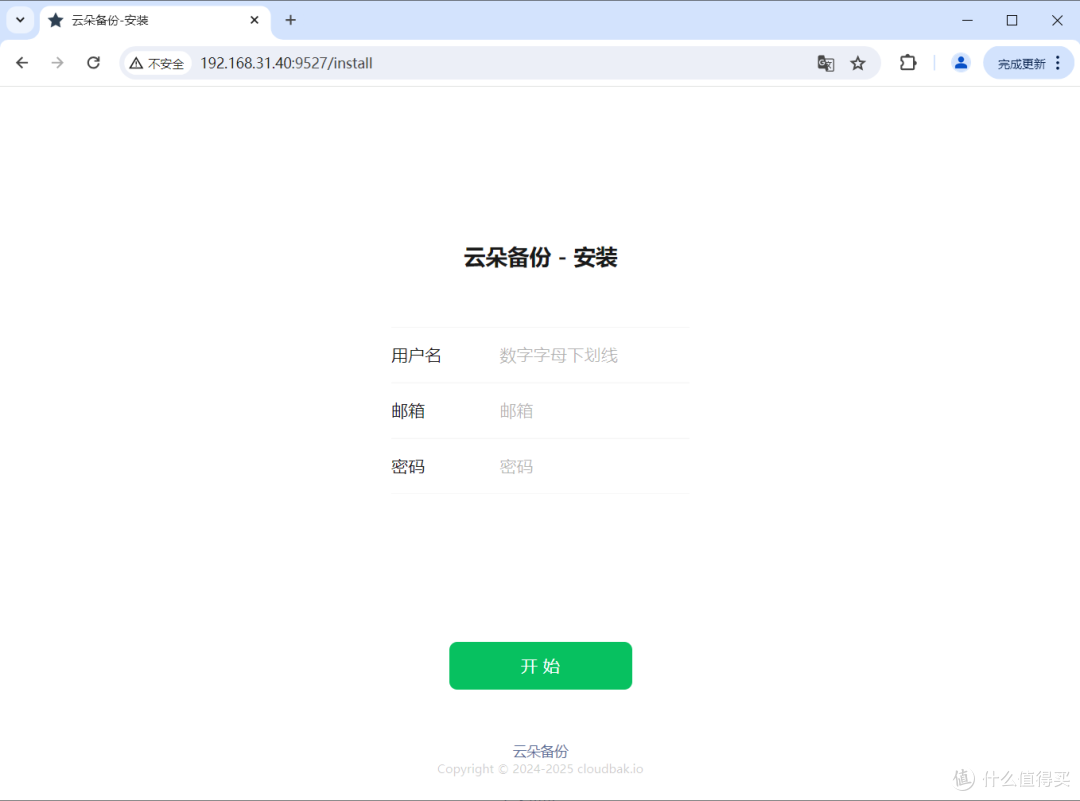Navigate back with the back arrow icon
This screenshot has height=801, width=1080.
(x=22, y=62)
